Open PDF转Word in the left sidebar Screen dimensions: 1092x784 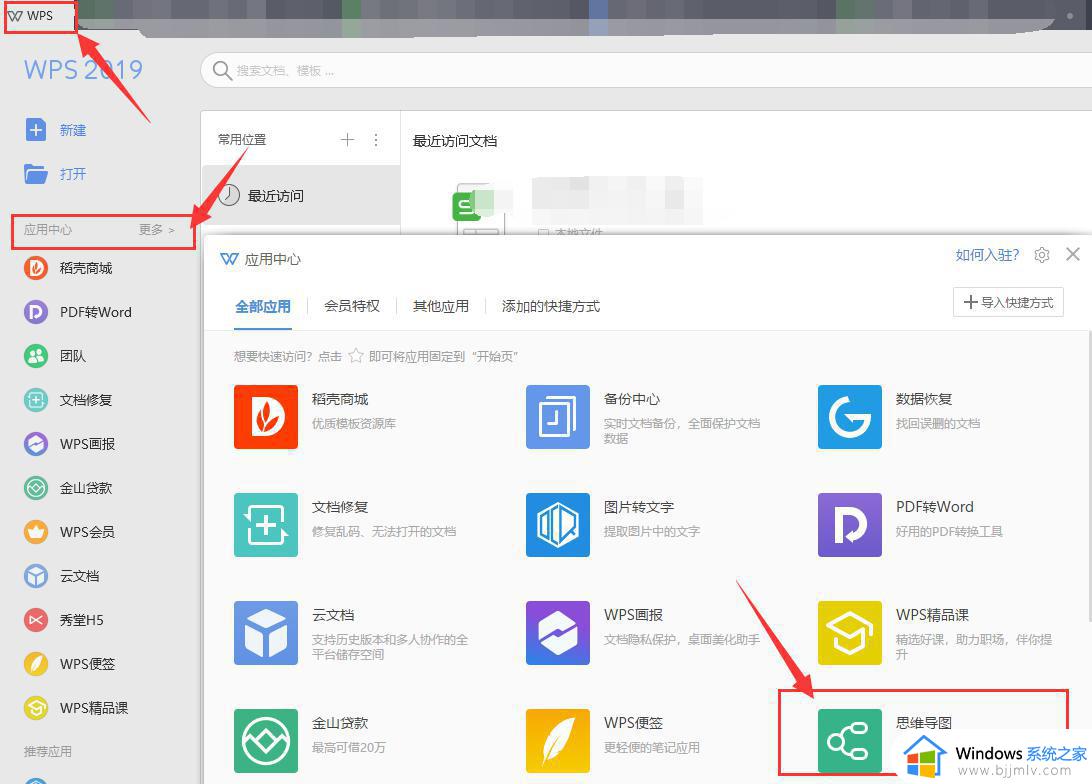[x=78, y=312]
